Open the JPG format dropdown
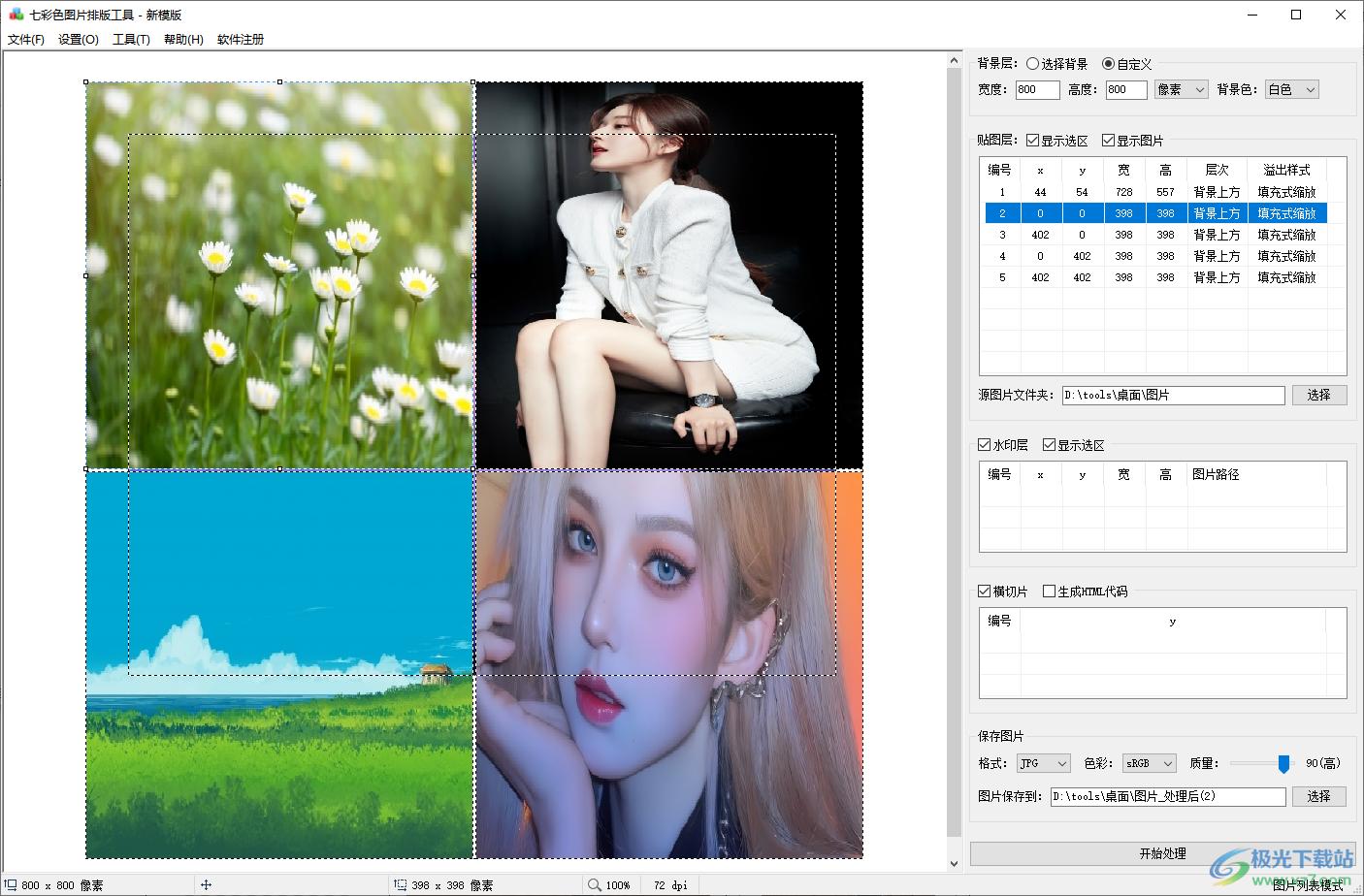Image resolution: width=1364 pixels, height=896 pixels. pyautogui.click(x=1043, y=763)
